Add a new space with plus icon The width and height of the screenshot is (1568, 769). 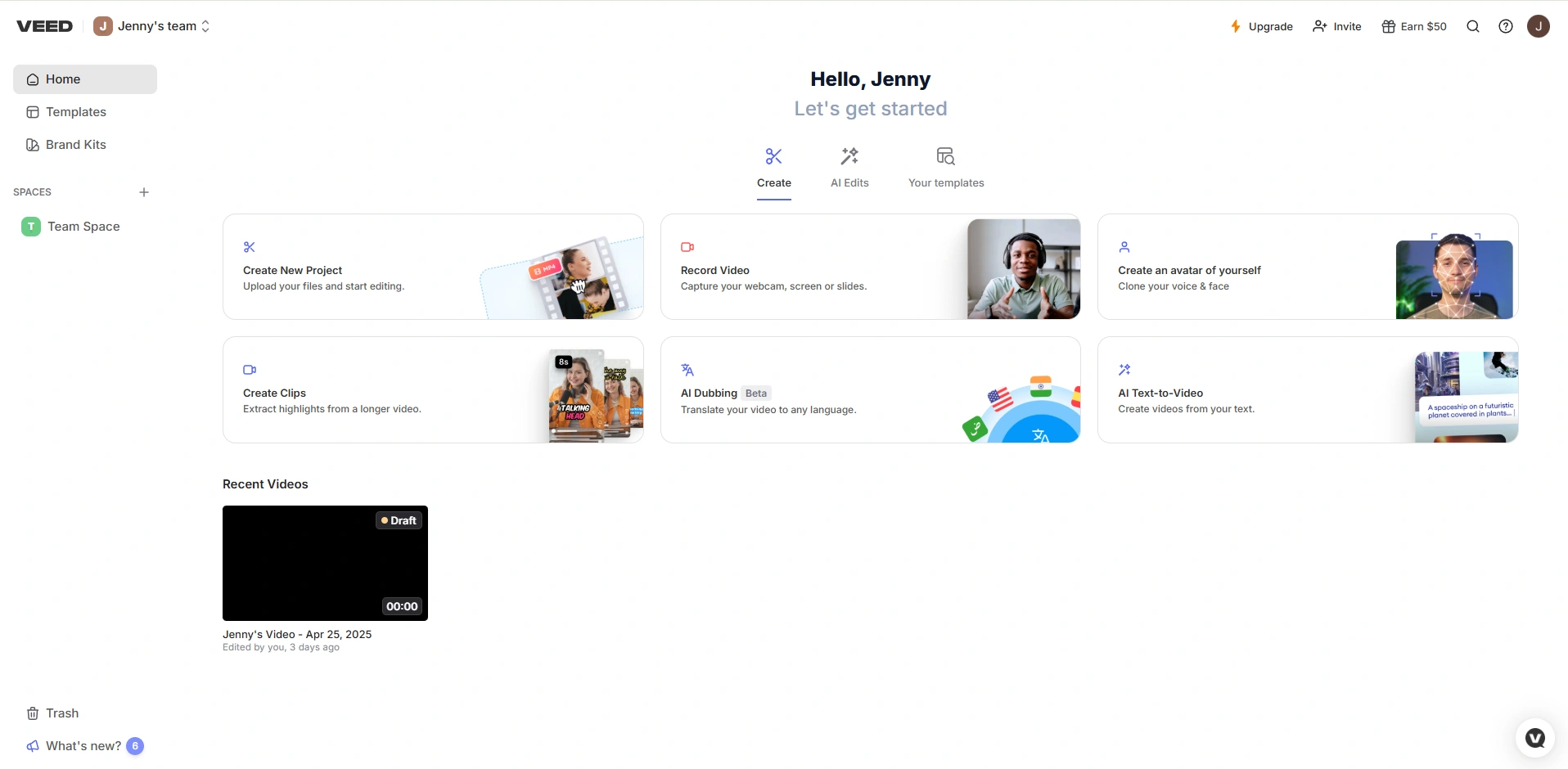point(144,192)
